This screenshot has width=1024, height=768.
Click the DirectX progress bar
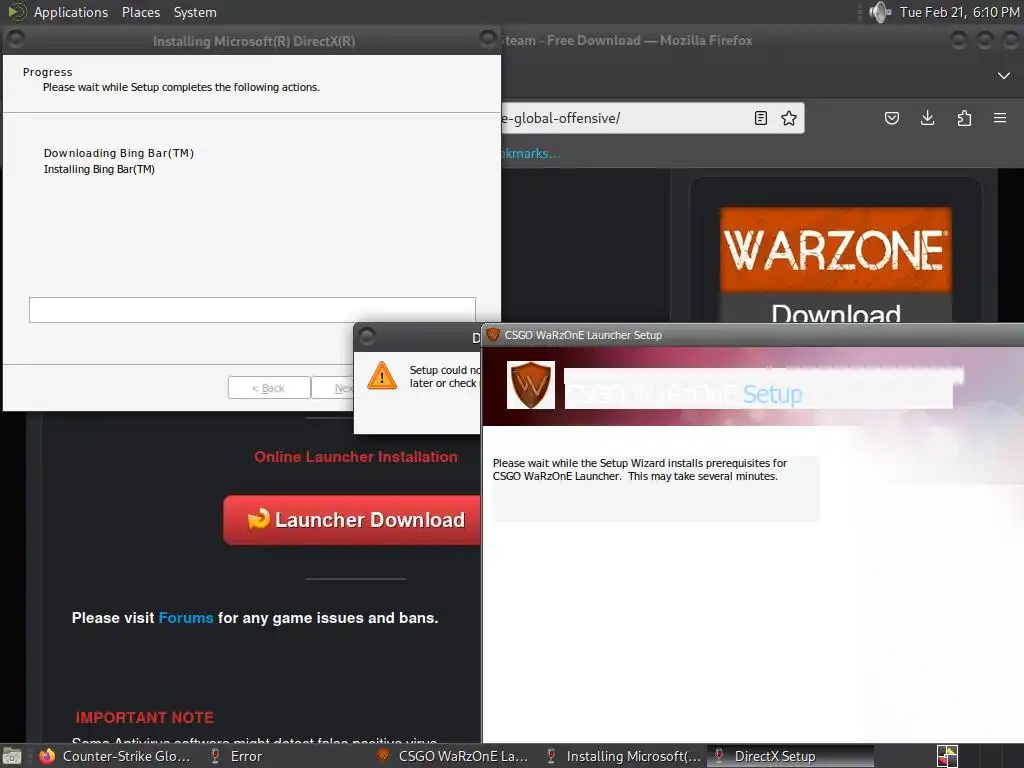click(252, 310)
